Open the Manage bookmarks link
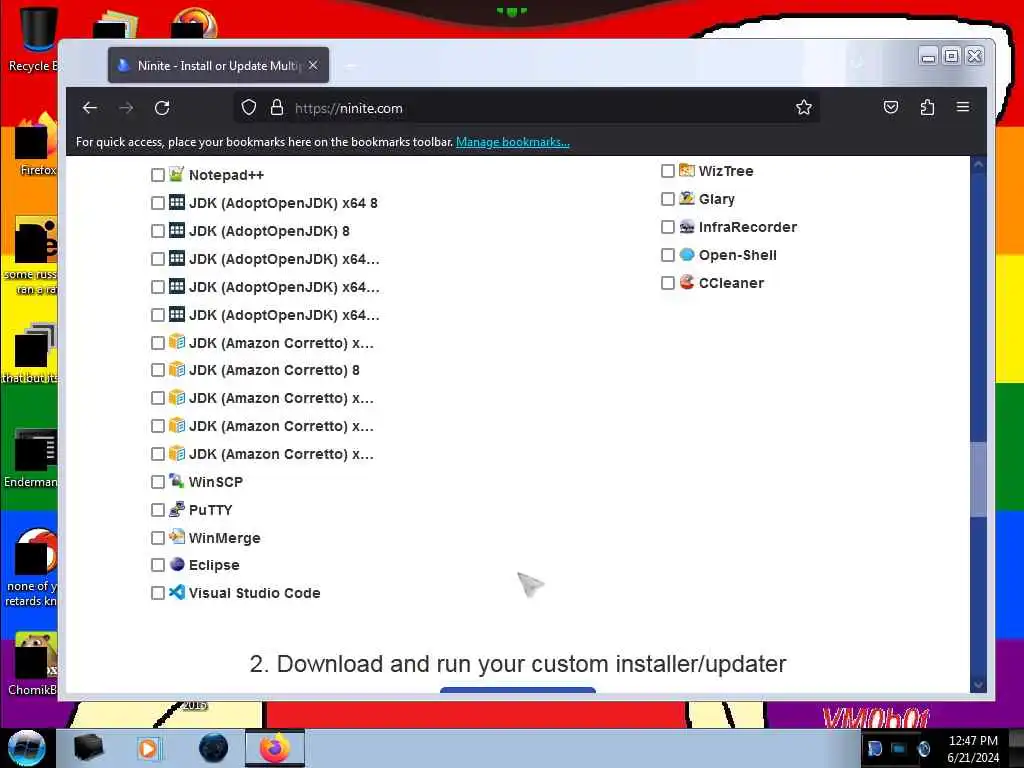 (513, 142)
